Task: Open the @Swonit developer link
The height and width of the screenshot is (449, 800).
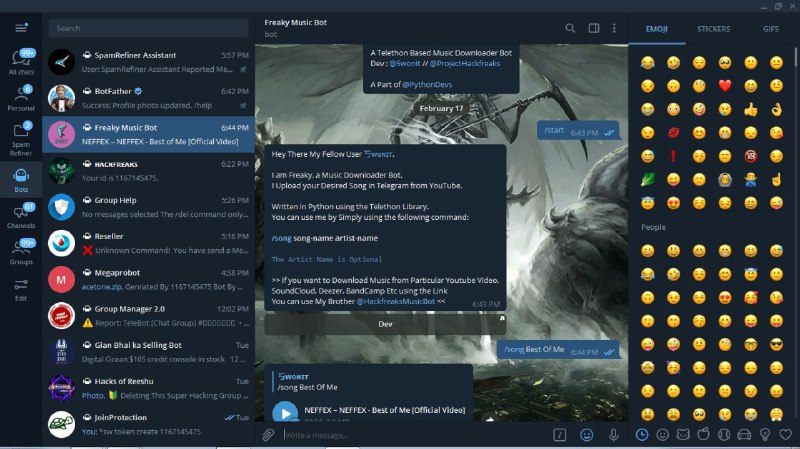Action: 405,63
